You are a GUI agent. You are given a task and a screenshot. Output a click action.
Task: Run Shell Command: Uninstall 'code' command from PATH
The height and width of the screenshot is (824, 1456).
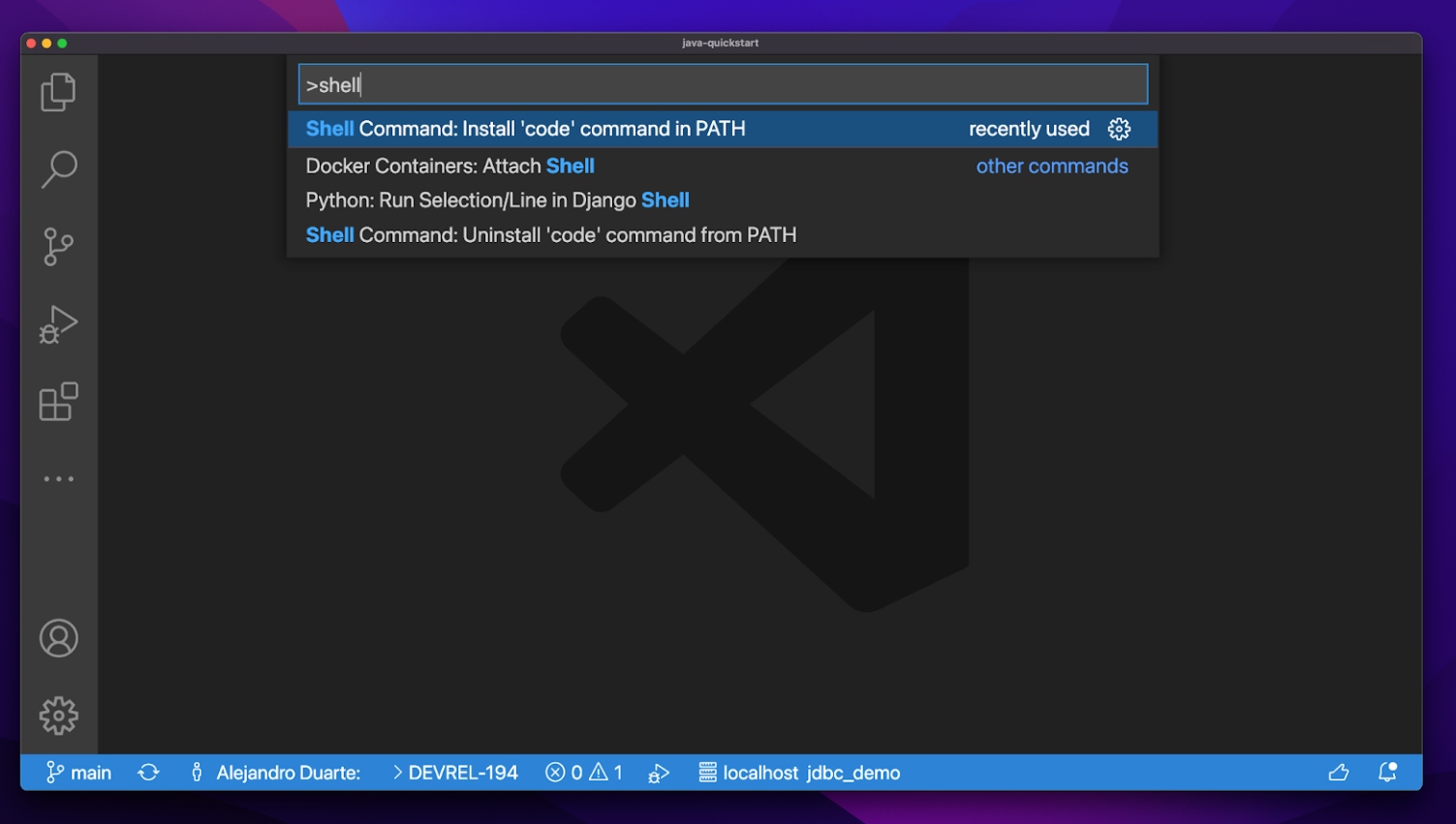point(723,235)
